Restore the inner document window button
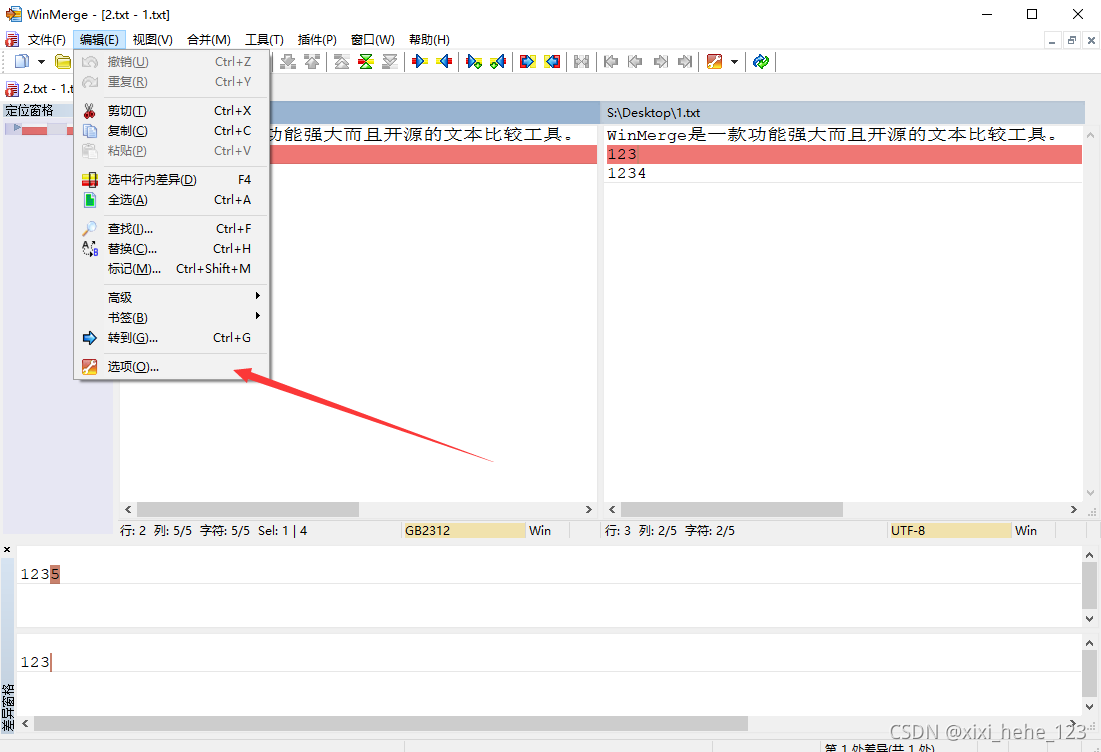 point(1072,40)
